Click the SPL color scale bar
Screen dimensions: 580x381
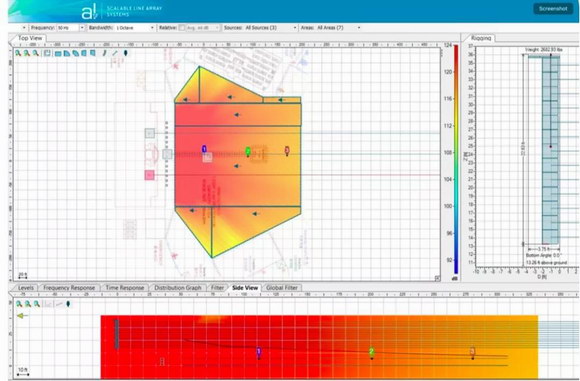pos(456,159)
